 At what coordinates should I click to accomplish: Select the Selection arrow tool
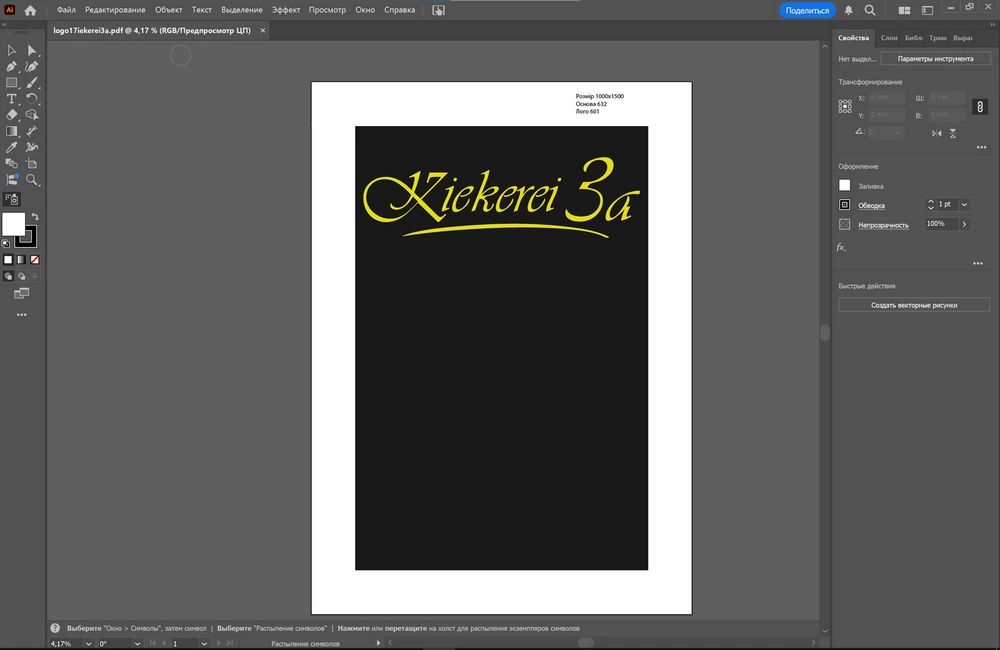pyautogui.click(x=12, y=50)
